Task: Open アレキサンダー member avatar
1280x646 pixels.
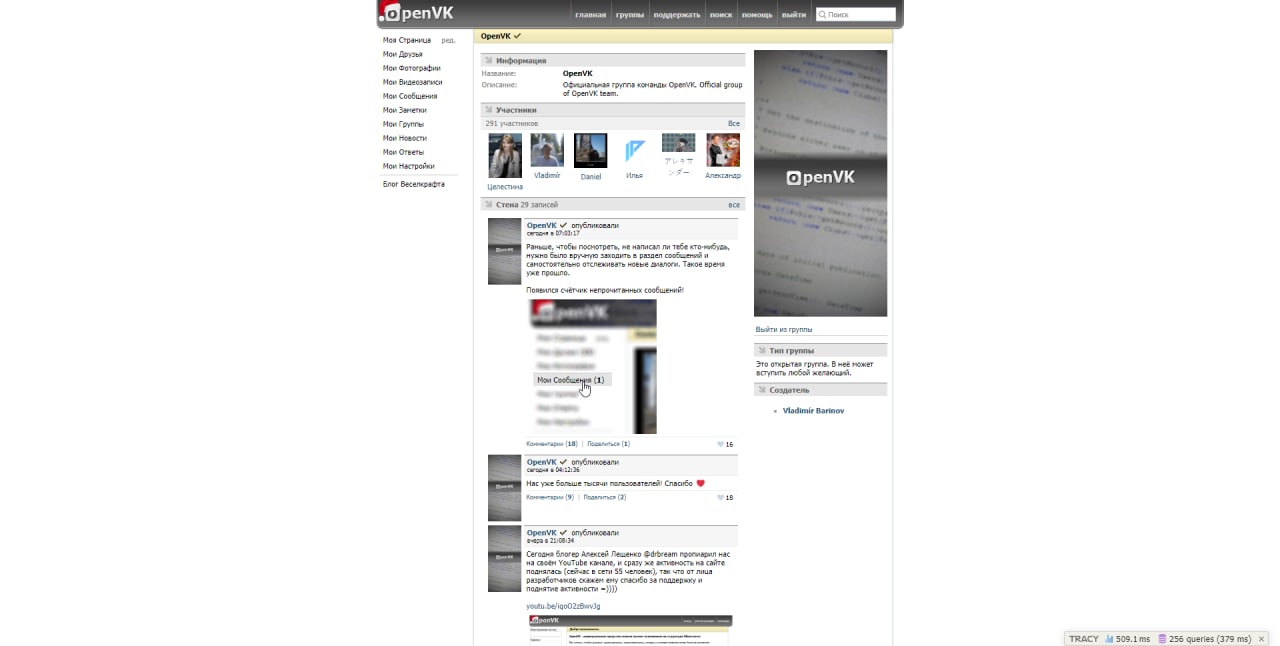Action: click(679, 143)
